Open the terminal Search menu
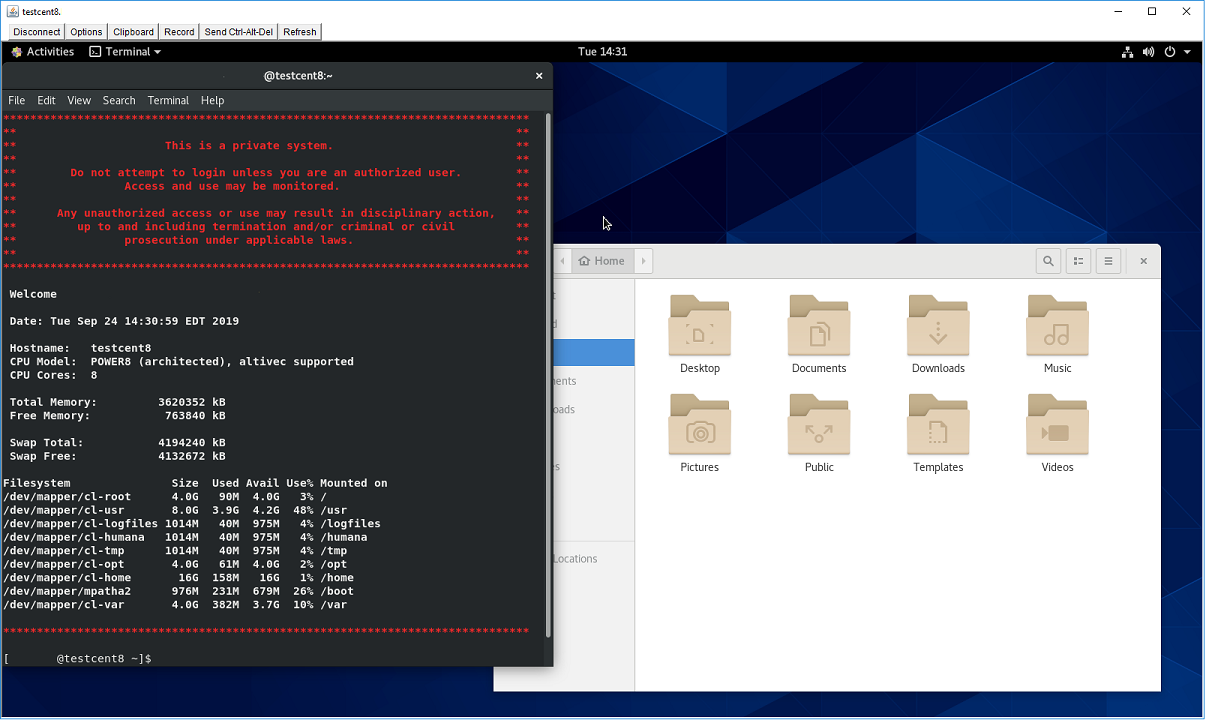The height and width of the screenshot is (720, 1205). (119, 100)
